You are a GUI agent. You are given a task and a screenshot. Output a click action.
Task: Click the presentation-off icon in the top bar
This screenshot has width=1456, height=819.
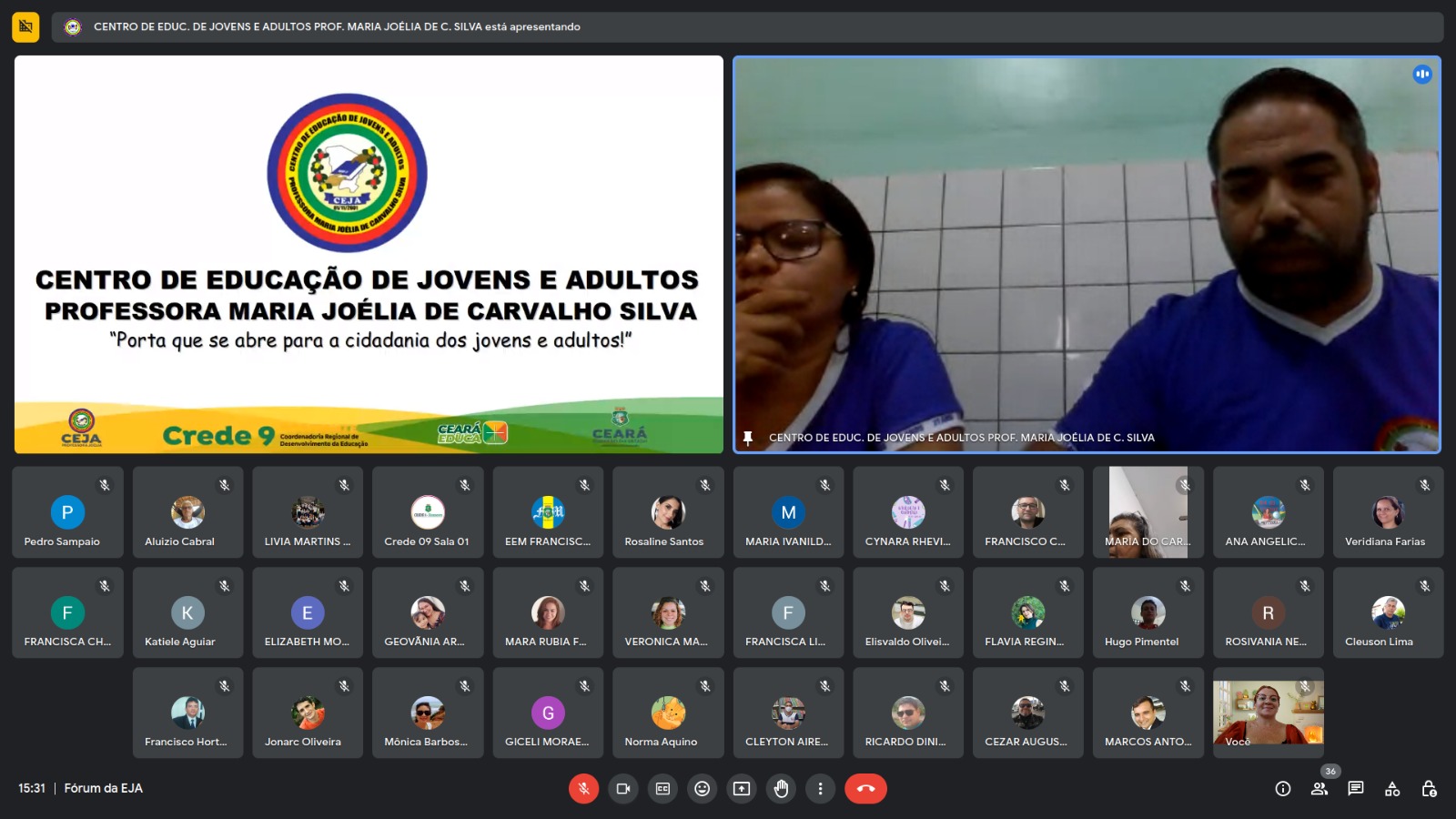coord(25,27)
